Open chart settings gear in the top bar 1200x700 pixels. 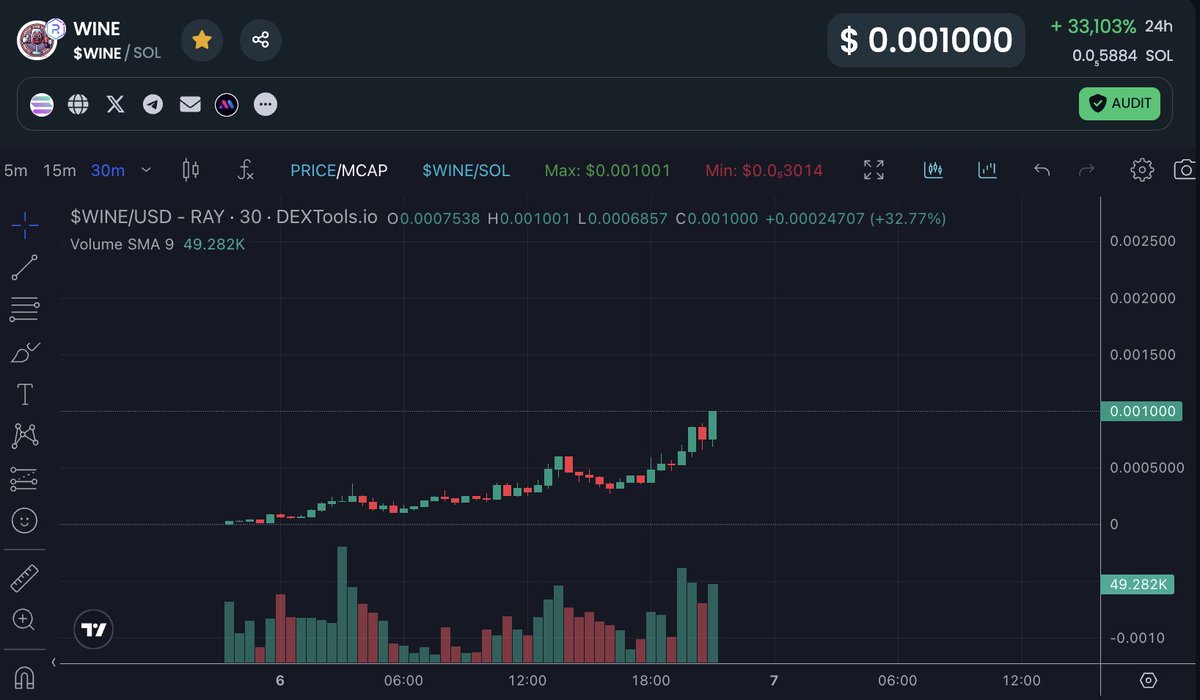(x=1142, y=170)
